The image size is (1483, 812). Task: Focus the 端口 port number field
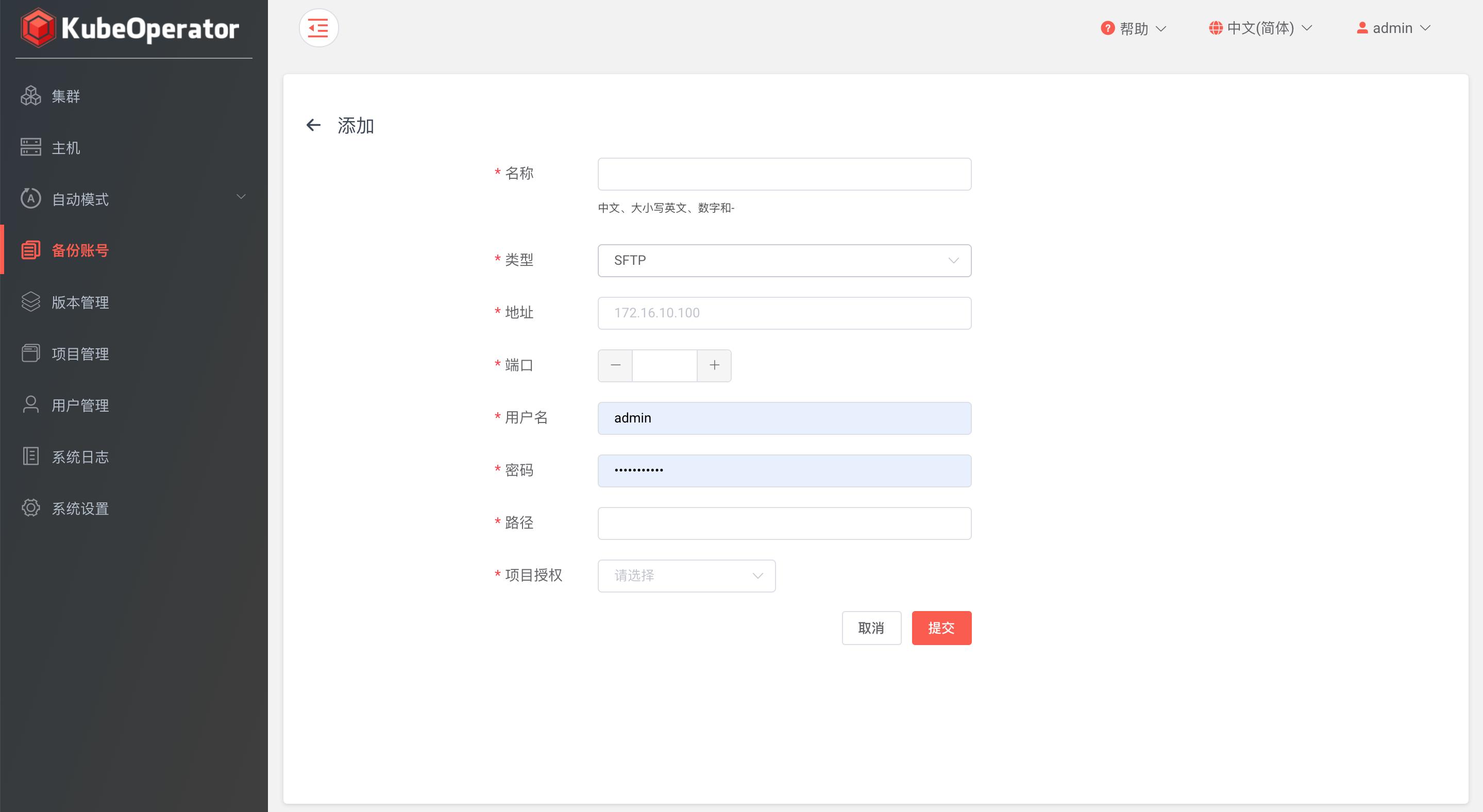click(x=664, y=365)
